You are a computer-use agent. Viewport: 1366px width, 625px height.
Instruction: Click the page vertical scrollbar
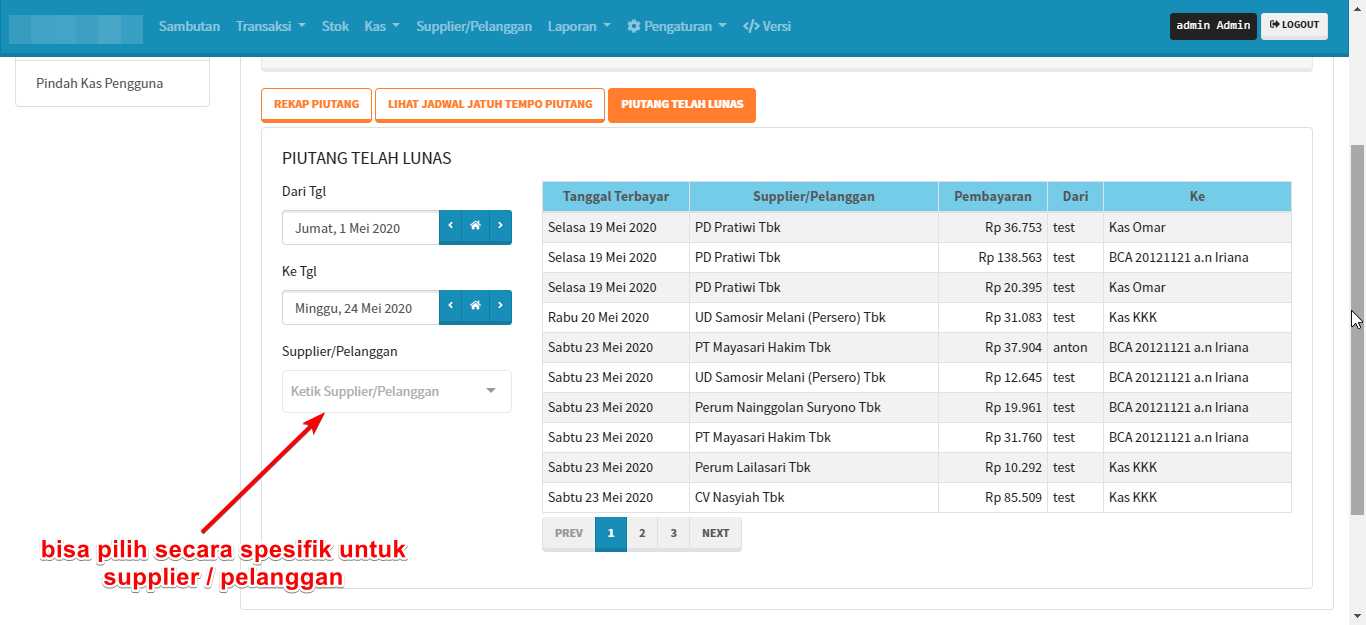[1357, 330]
